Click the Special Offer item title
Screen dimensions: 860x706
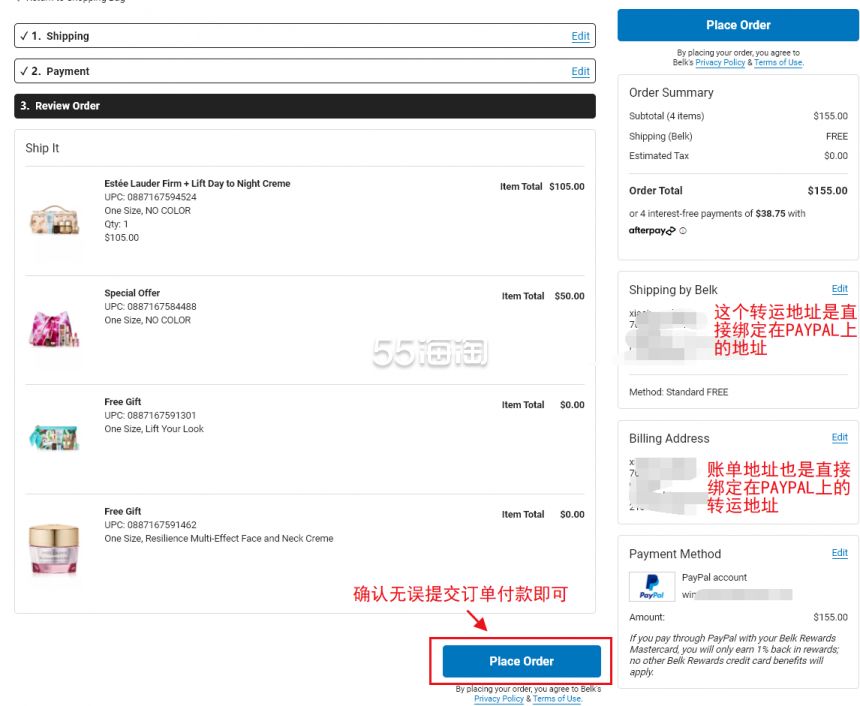point(132,293)
